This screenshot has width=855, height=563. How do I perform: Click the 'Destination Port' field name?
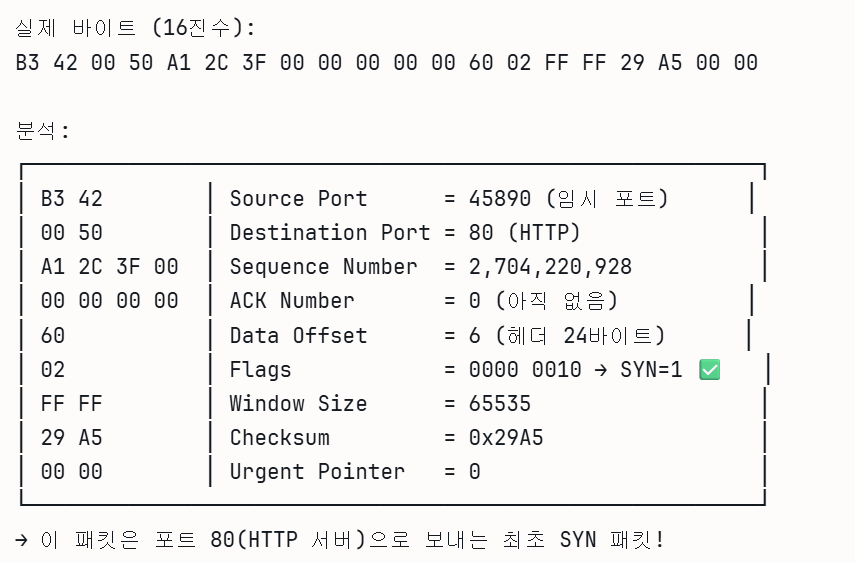coord(330,233)
